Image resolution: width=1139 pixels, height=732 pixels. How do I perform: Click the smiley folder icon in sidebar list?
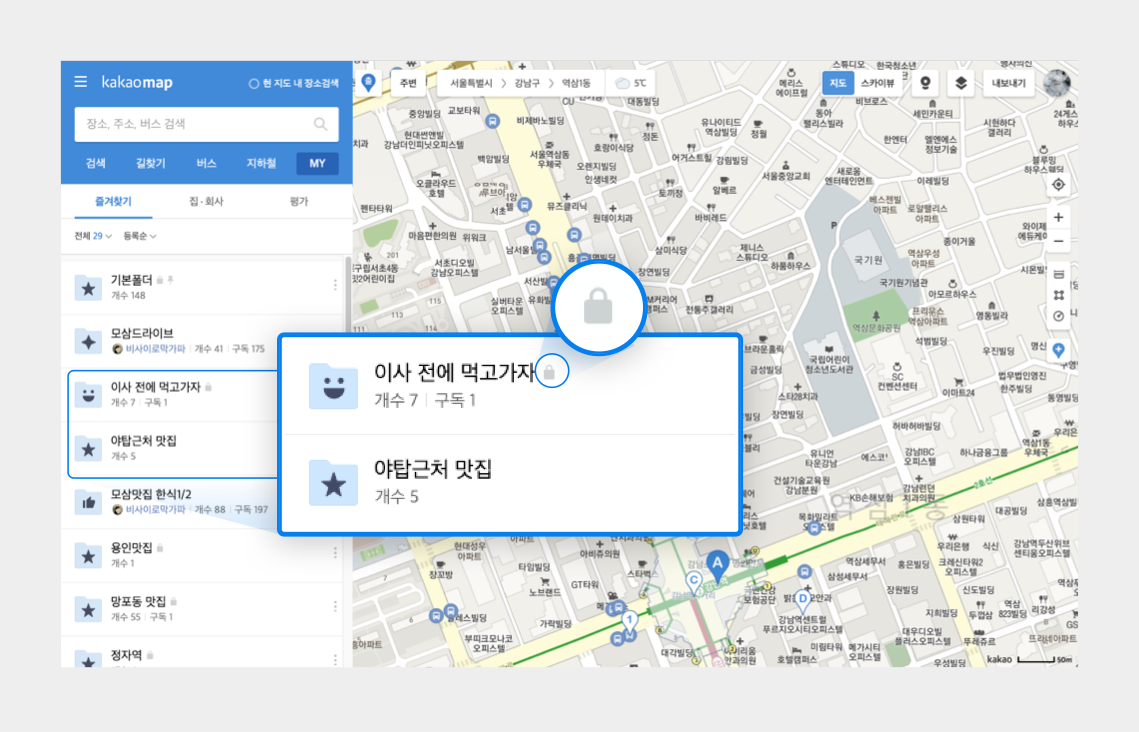point(88,395)
